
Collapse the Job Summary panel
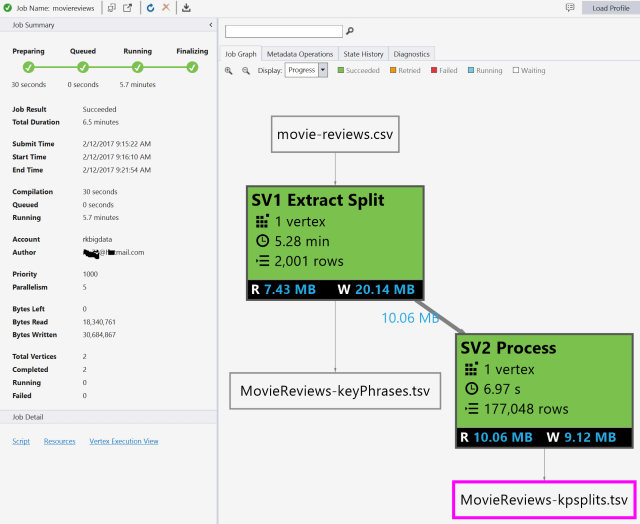pyautogui.click(x=210, y=25)
